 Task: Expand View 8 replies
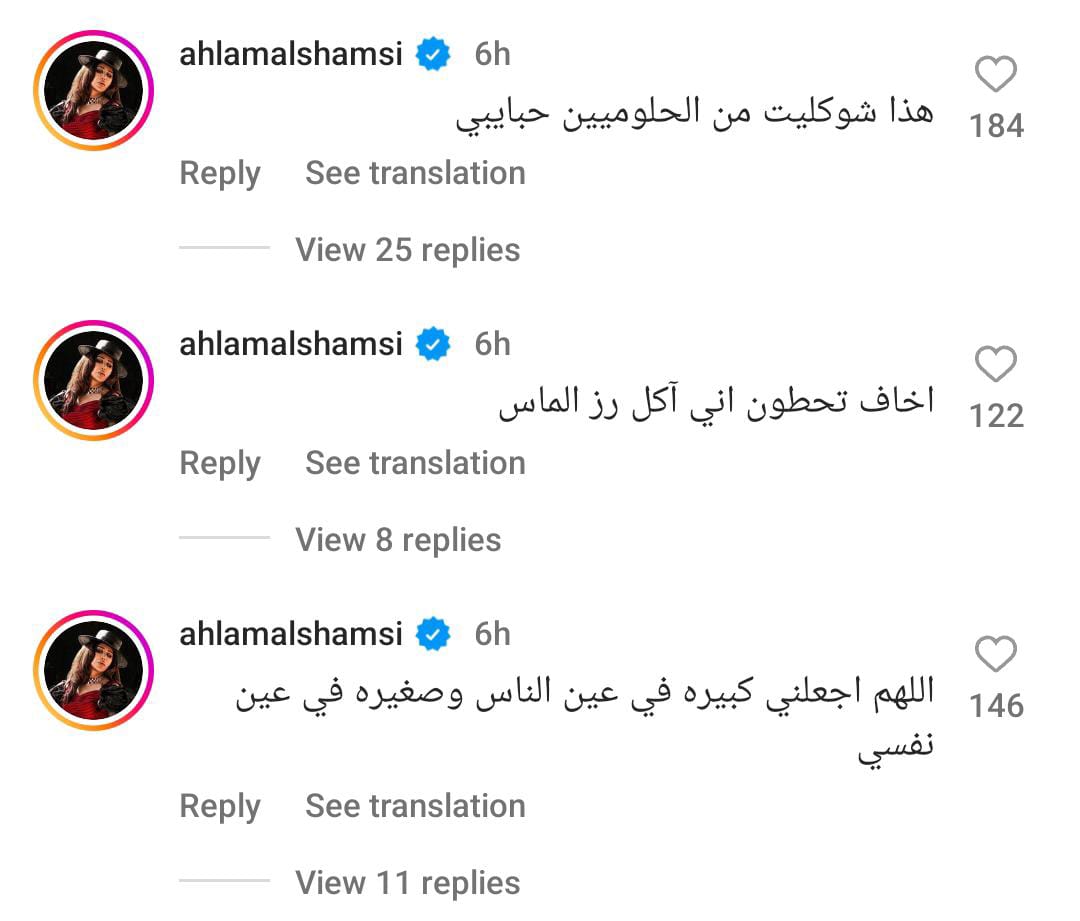click(398, 540)
